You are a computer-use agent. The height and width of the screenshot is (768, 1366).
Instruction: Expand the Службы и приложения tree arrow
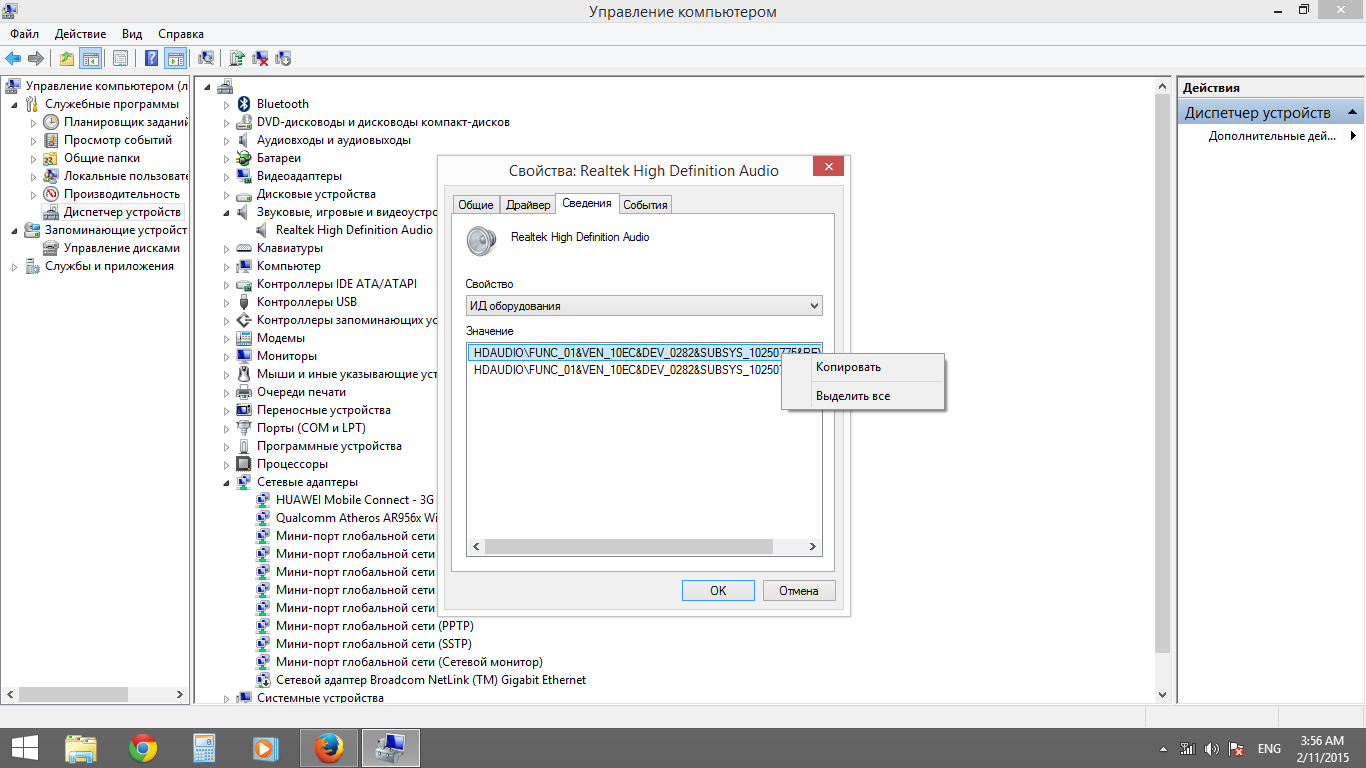15,266
